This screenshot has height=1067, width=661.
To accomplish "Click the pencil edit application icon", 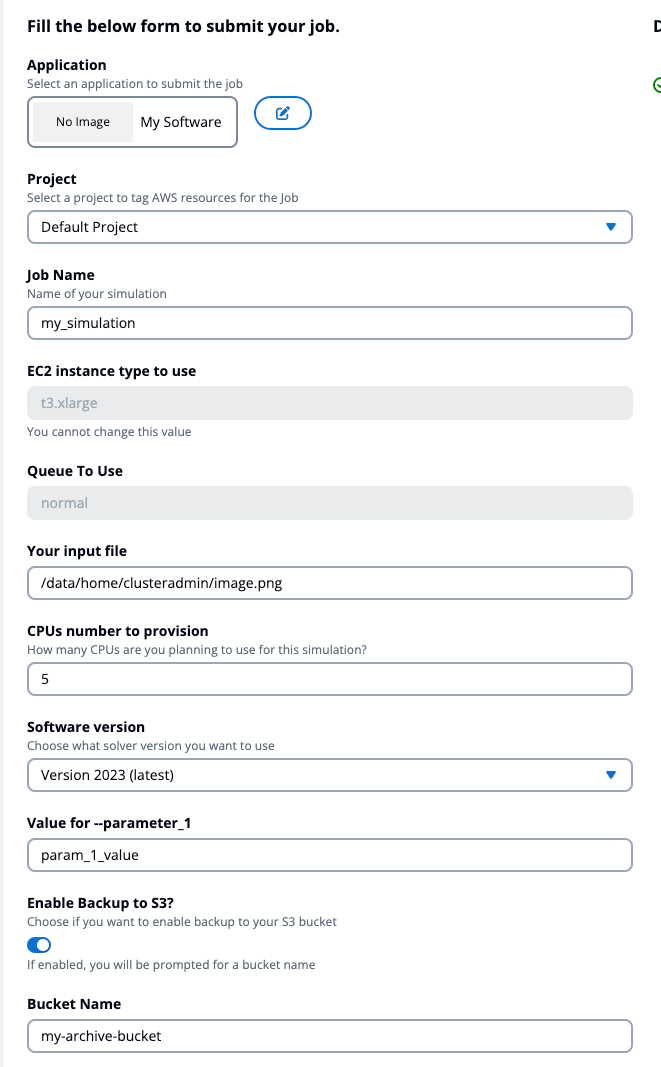I will coord(283,114).
